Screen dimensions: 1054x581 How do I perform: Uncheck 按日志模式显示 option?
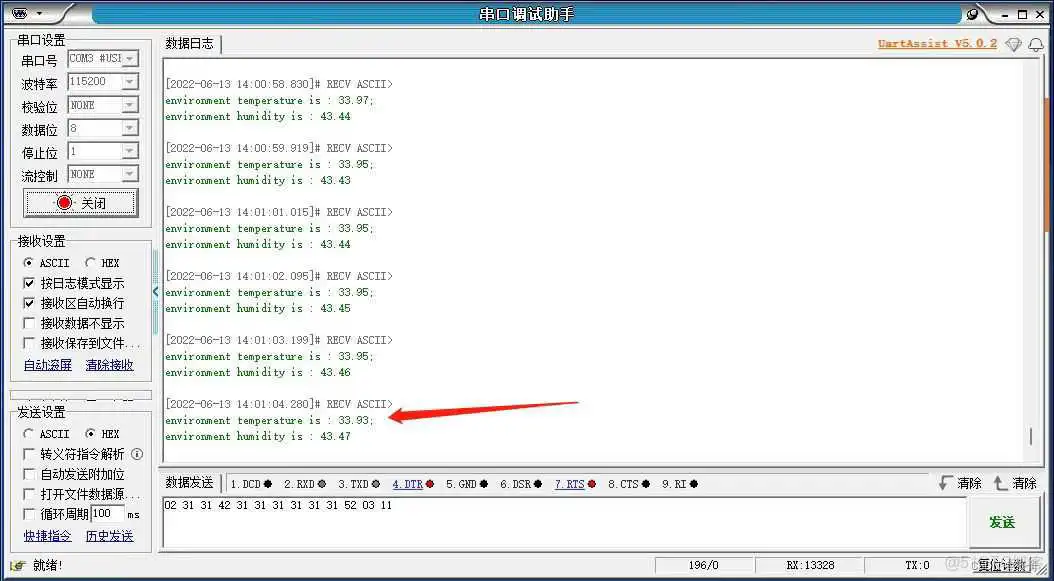29,283
